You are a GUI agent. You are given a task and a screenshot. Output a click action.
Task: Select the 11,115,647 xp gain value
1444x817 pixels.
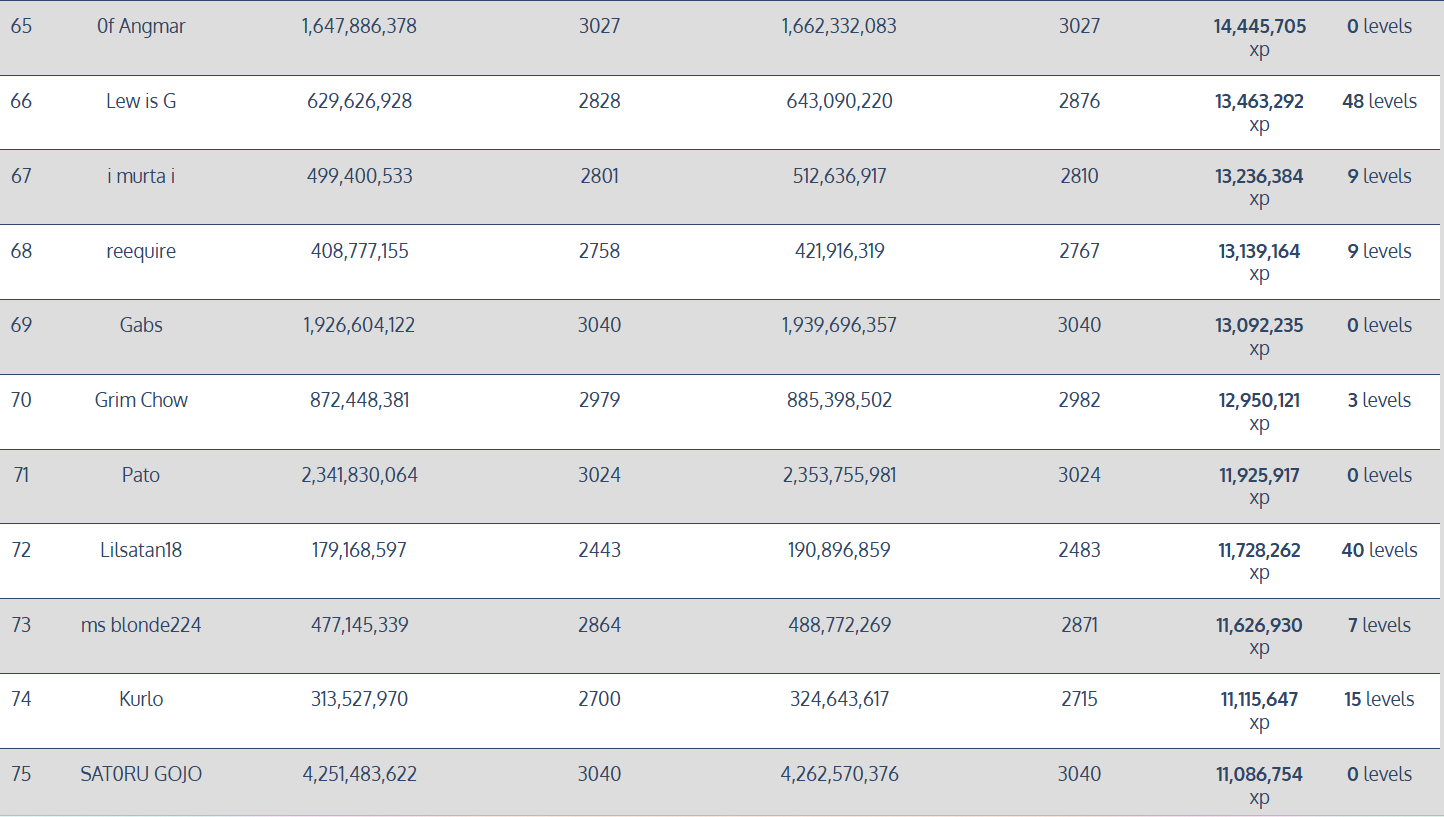tap(1259, 700)
